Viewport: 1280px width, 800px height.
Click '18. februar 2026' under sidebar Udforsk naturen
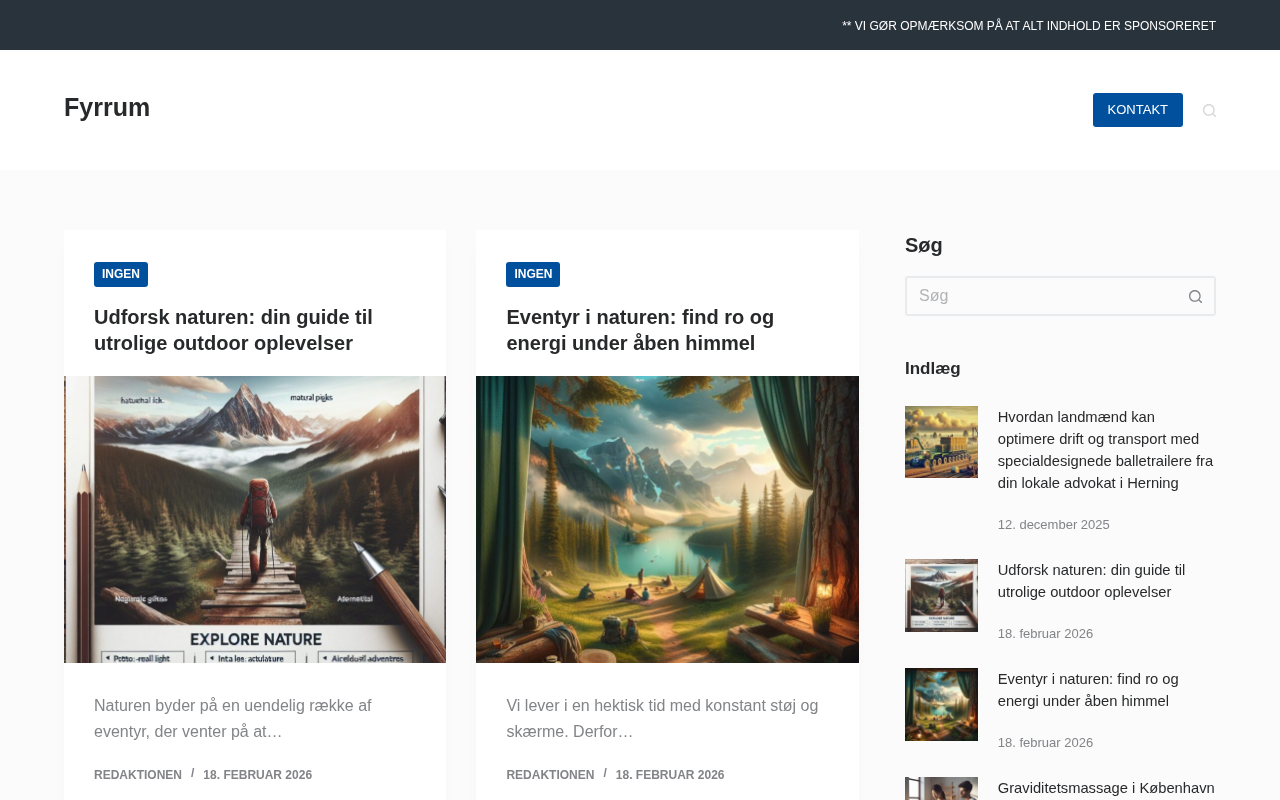pos(1046,634)
